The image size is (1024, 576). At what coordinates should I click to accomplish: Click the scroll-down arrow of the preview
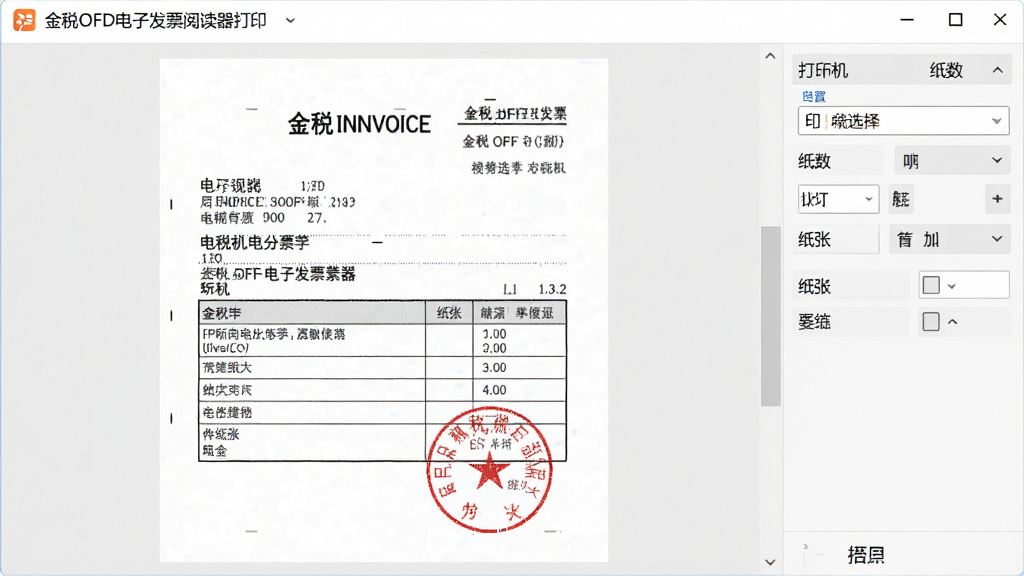(771, 562)
